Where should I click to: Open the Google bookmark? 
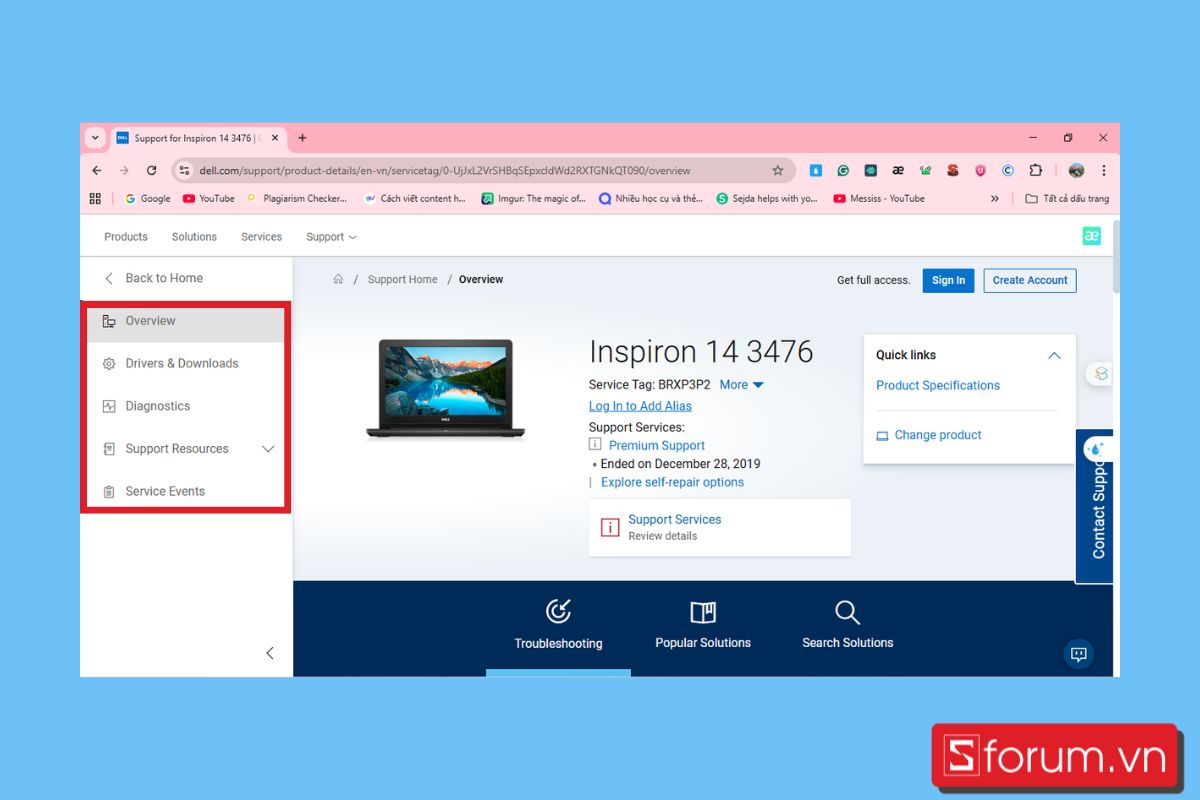pos(147,198)
